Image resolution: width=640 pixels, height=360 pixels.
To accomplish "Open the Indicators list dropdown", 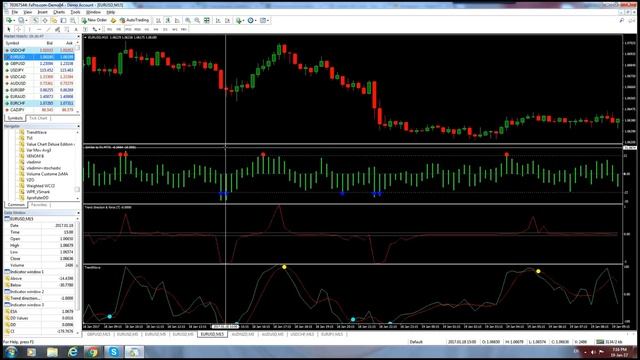I will (x=240, y=20).
